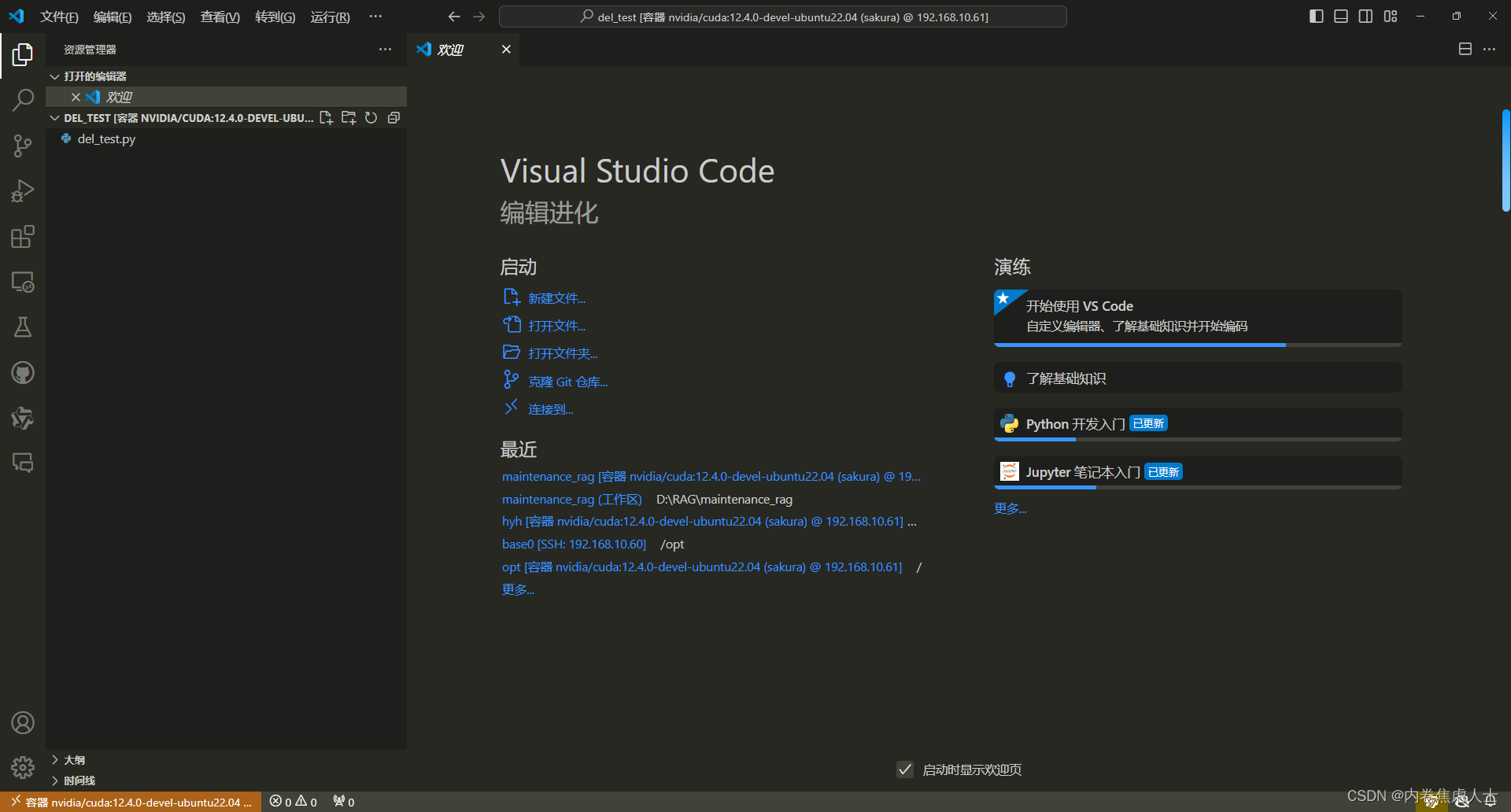Collapse all folders in explorer

[393, 118]
